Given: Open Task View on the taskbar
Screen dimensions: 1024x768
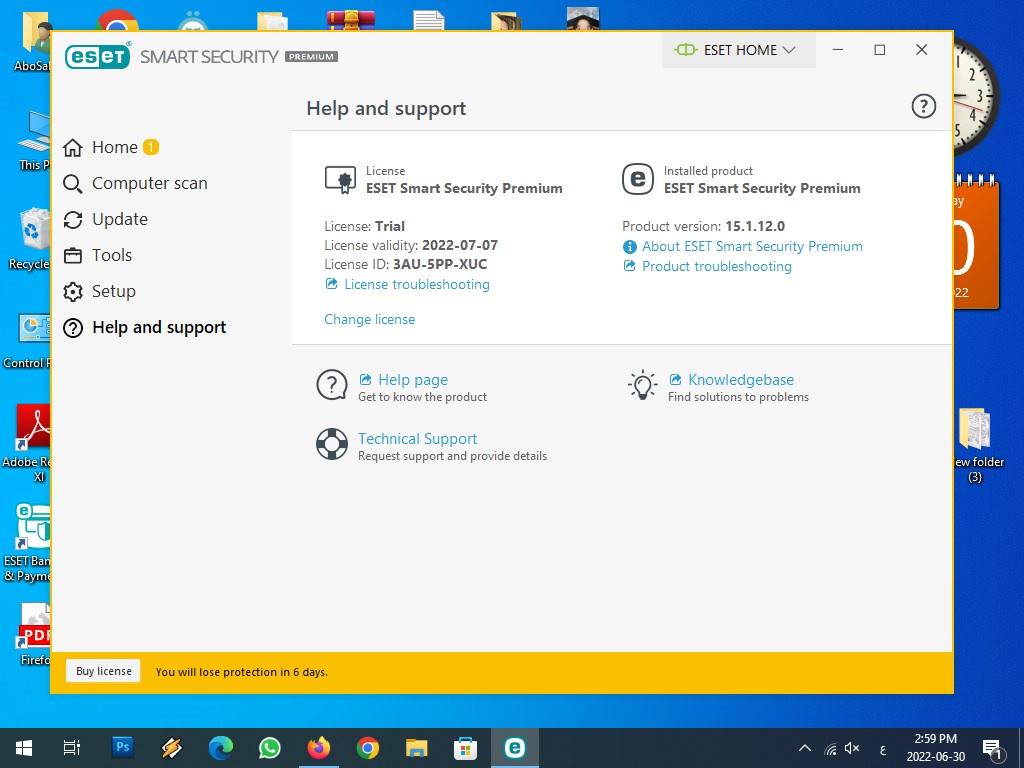Looking at the screenshot, I should point(72,748).
